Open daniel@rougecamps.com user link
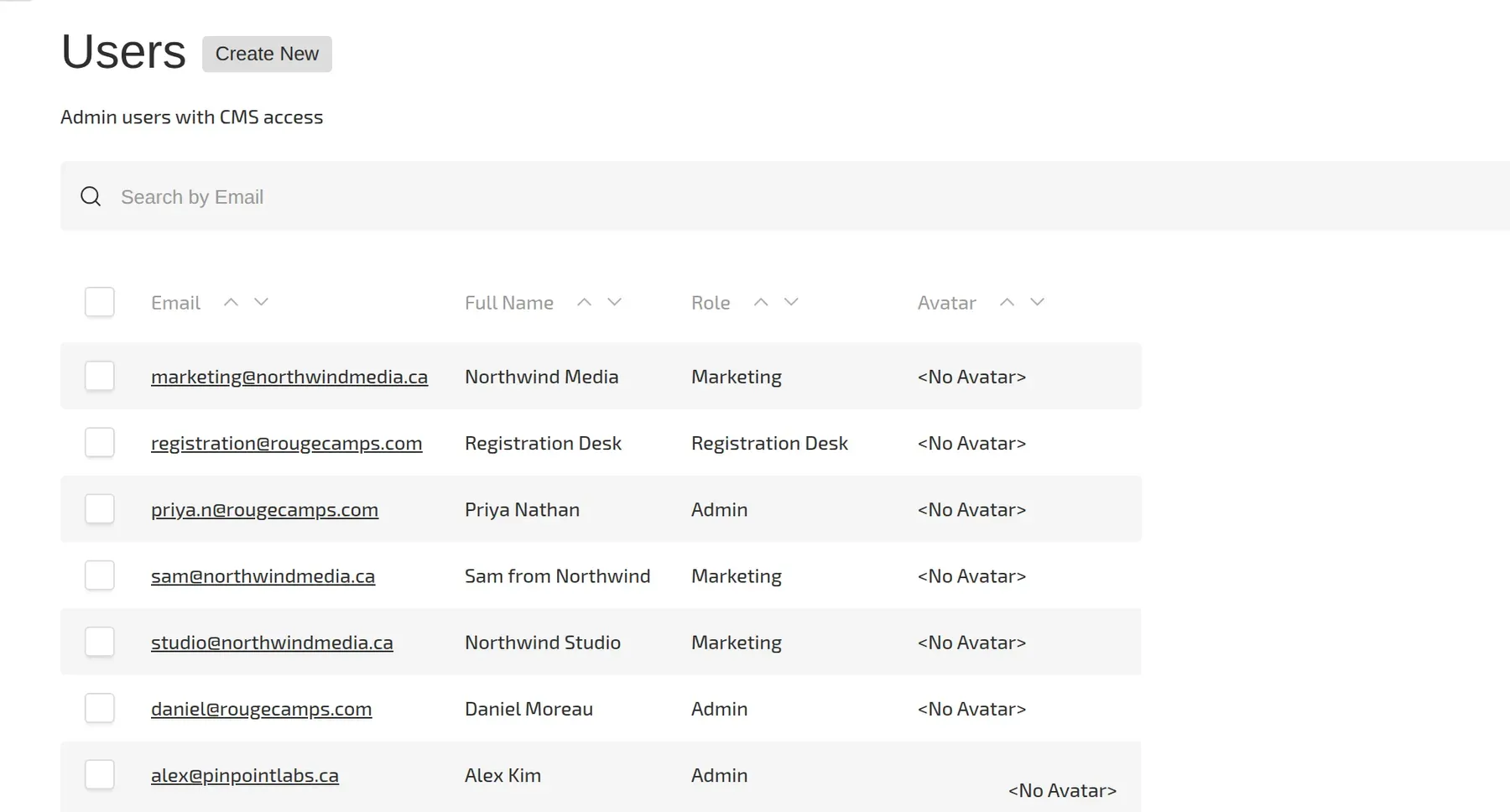The width and height of the screenshot is (1510, 812). [x=262, y=709]
